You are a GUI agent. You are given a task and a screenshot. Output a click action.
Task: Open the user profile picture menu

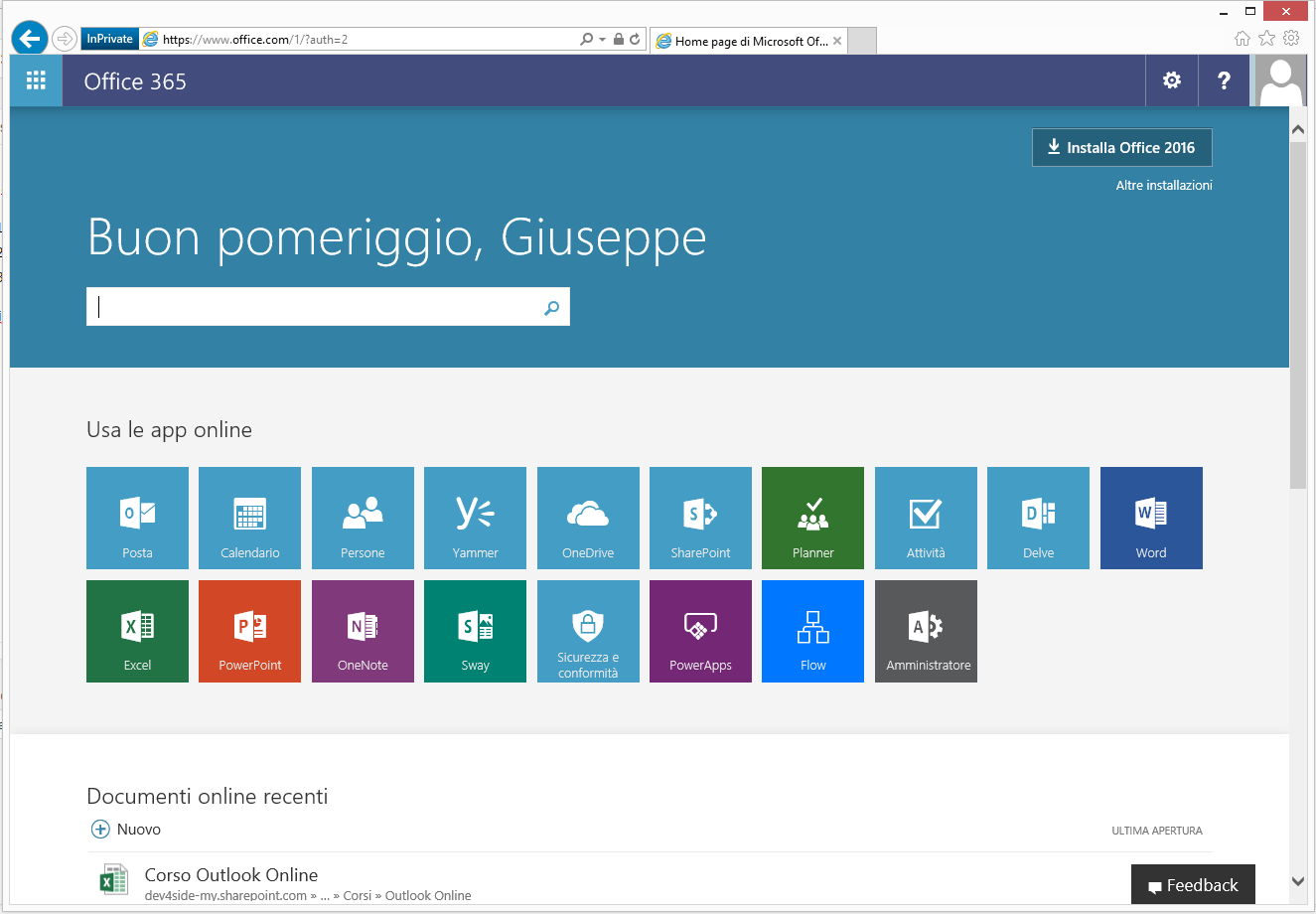[1280, 80]
